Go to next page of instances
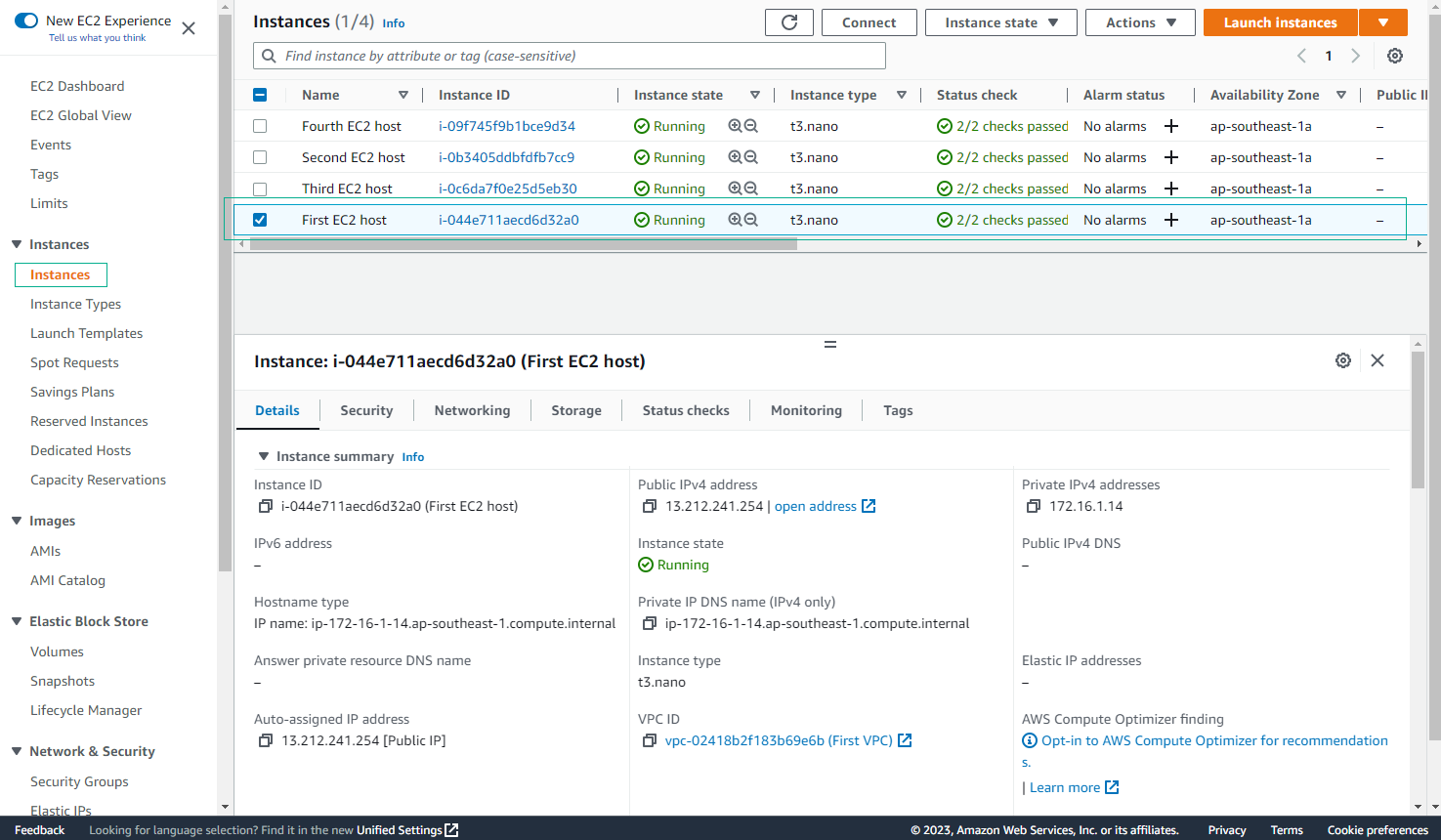 [1355, 56]
